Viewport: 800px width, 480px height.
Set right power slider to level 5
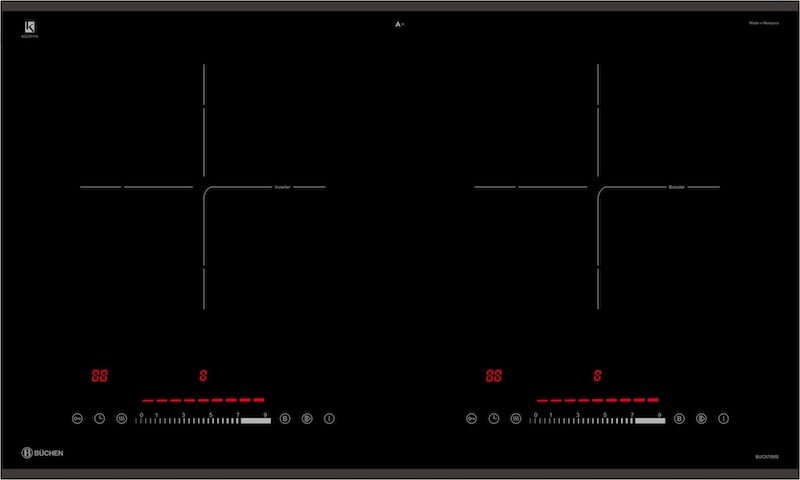(605, 420)
